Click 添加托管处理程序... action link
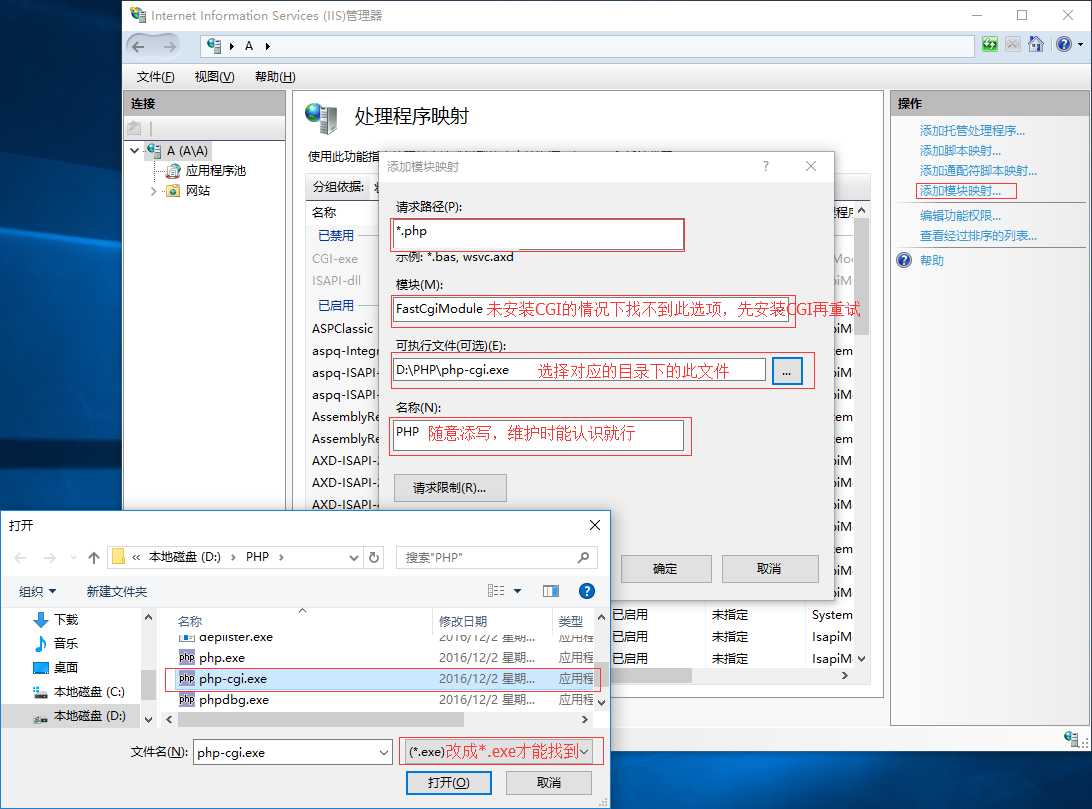The image size is (1092, 809). (x=972, y=131)
